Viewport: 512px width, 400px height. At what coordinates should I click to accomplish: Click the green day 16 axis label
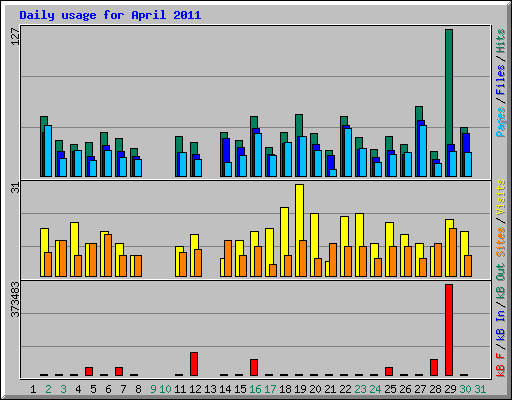[255, 389]
